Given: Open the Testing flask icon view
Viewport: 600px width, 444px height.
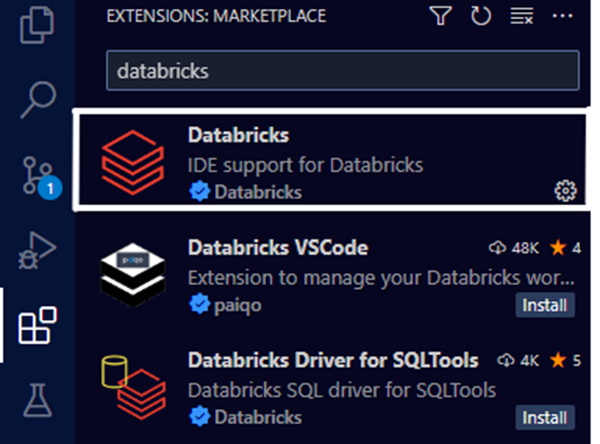Looking at the screenshot, I should (38, 400).
